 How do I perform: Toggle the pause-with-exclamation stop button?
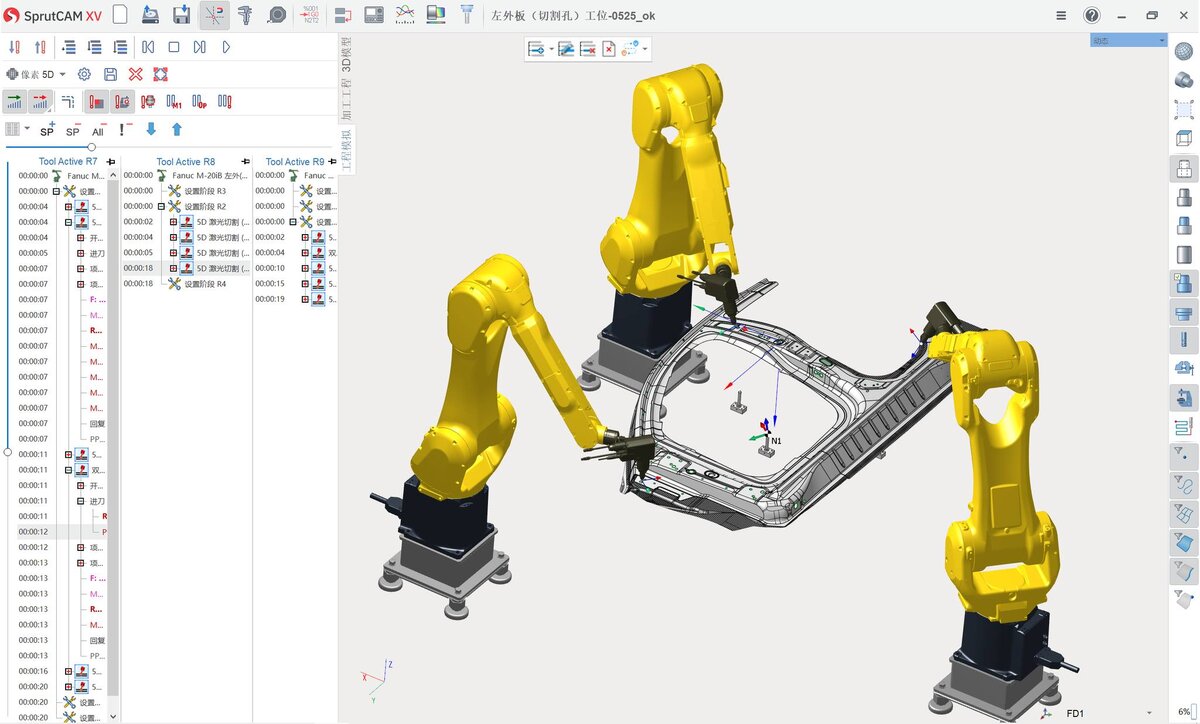(x=225, y=101)
